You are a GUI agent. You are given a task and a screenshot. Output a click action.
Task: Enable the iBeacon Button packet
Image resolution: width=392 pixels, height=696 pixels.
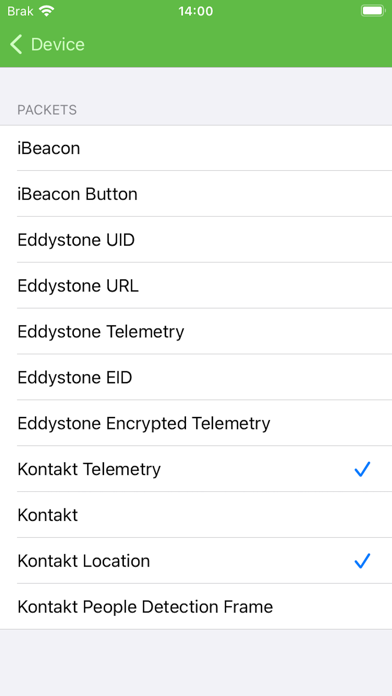pyautogui.click(x=196, y=194)
